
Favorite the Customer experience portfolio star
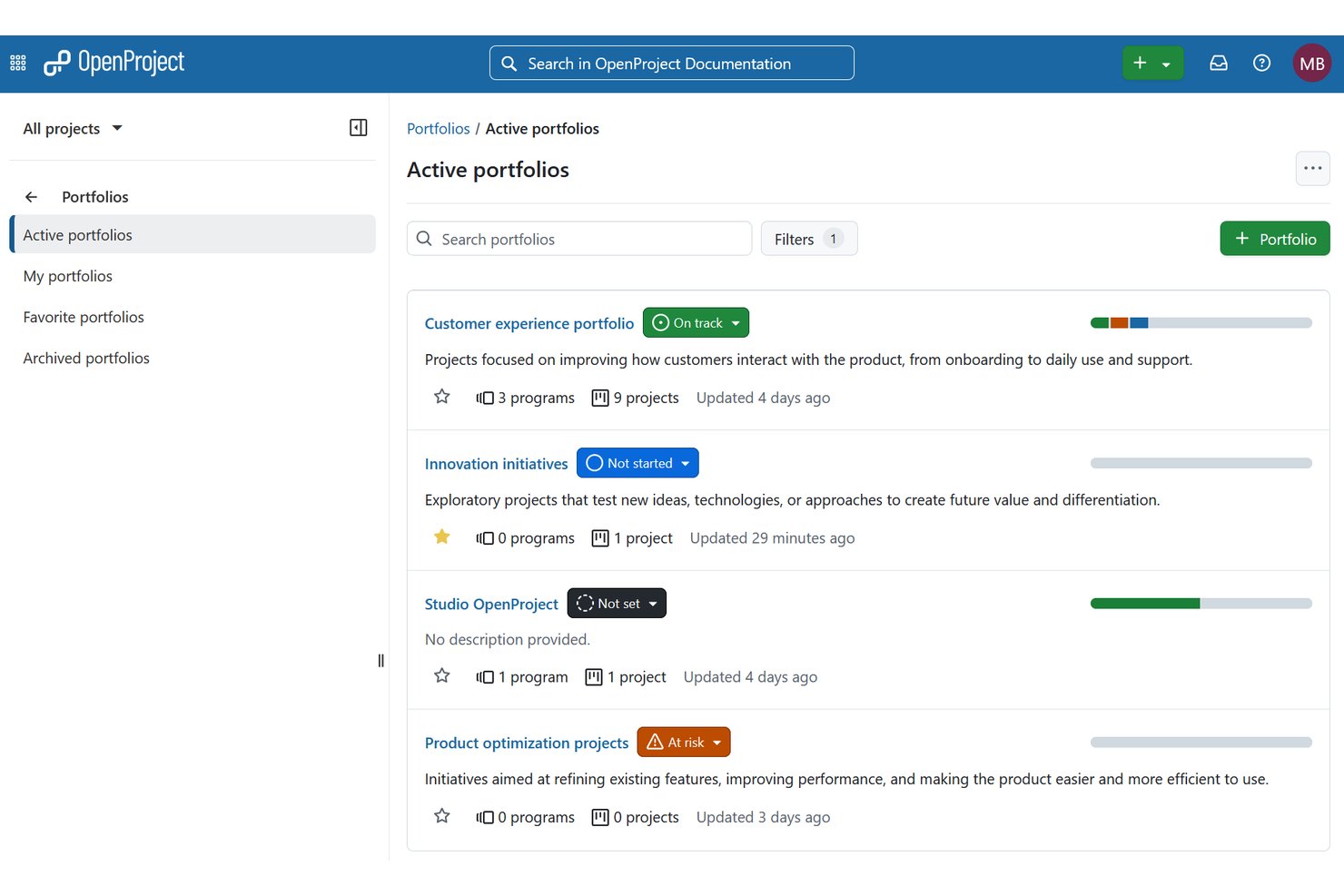pos(442,397)
